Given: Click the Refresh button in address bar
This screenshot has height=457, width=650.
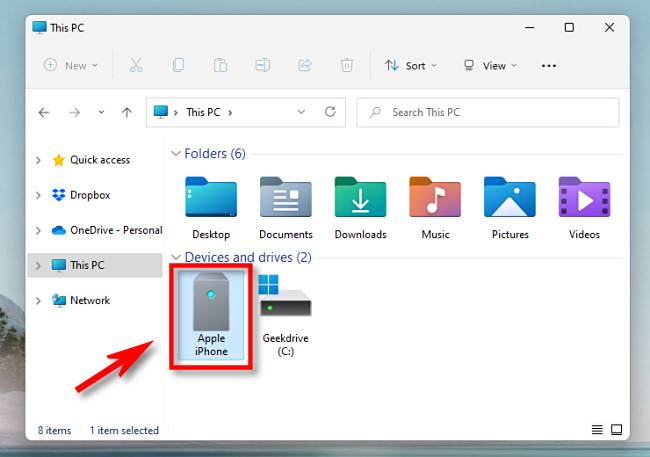Looking at the screenshot, I should (330, 112).
